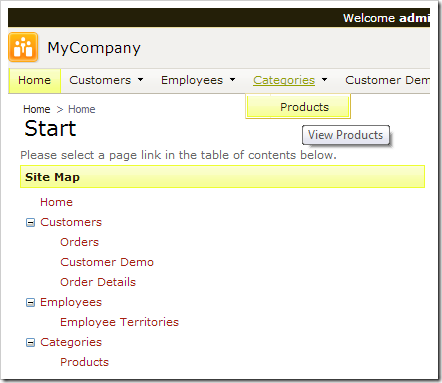Open the Categories link in Site Map
Viewport: 442px width, 383px height.
[71, 342]
